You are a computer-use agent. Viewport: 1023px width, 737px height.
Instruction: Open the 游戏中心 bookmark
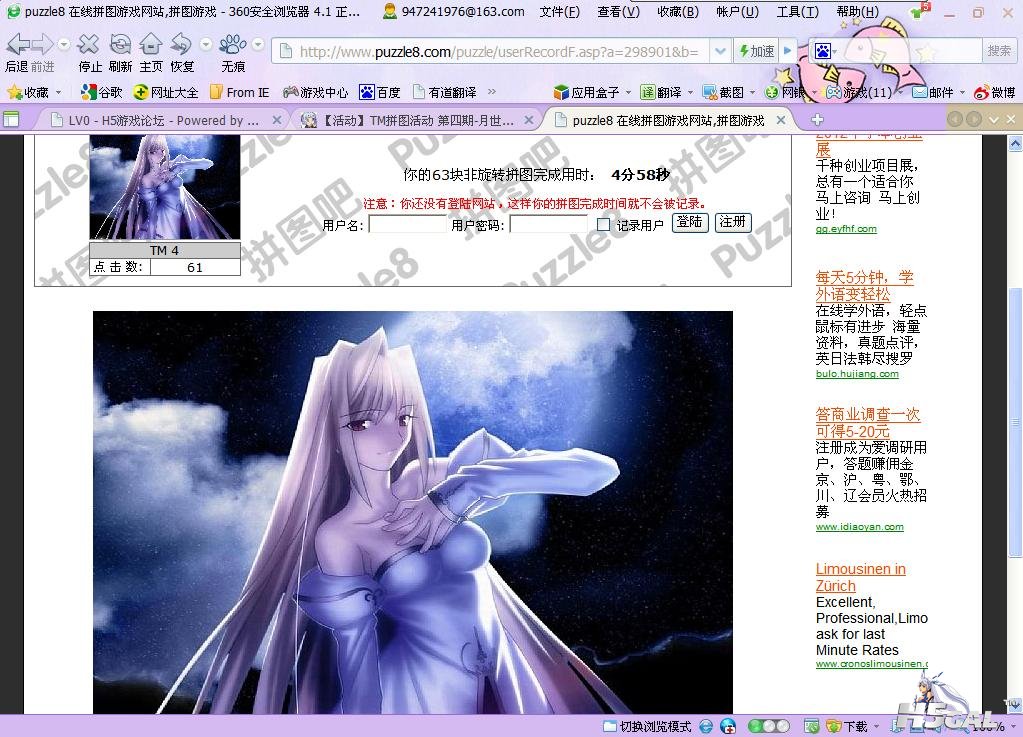click(315, 93)
